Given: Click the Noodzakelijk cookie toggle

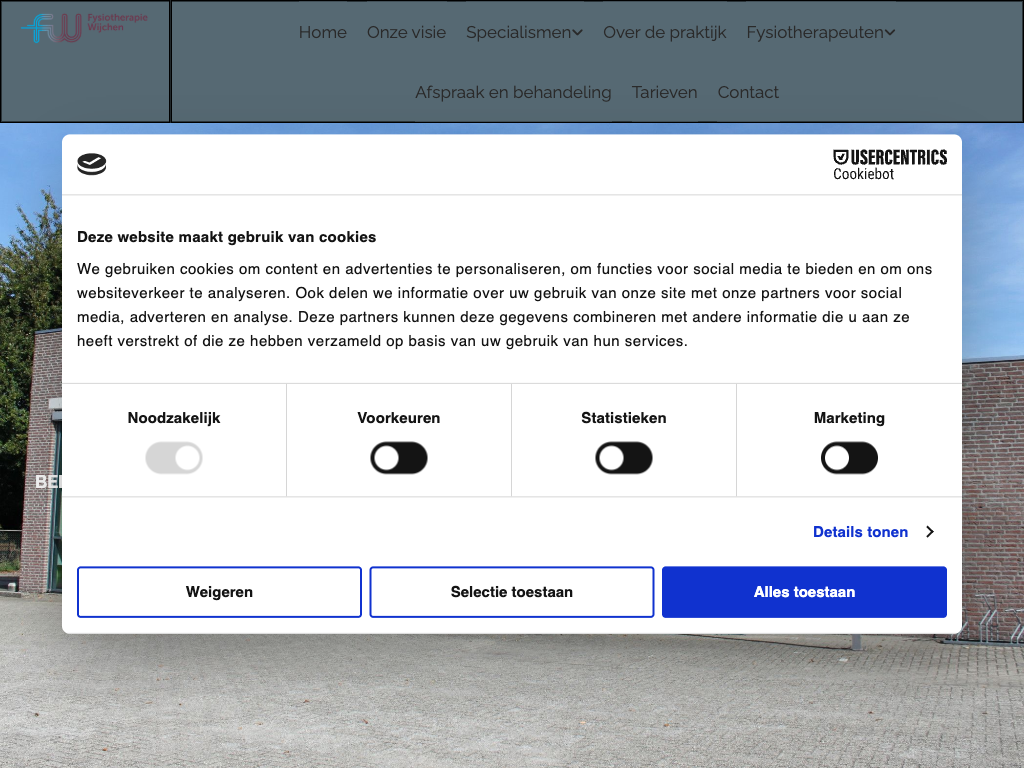Looking at the screenshot, I should pyautogui.click(x=174, y=459).
